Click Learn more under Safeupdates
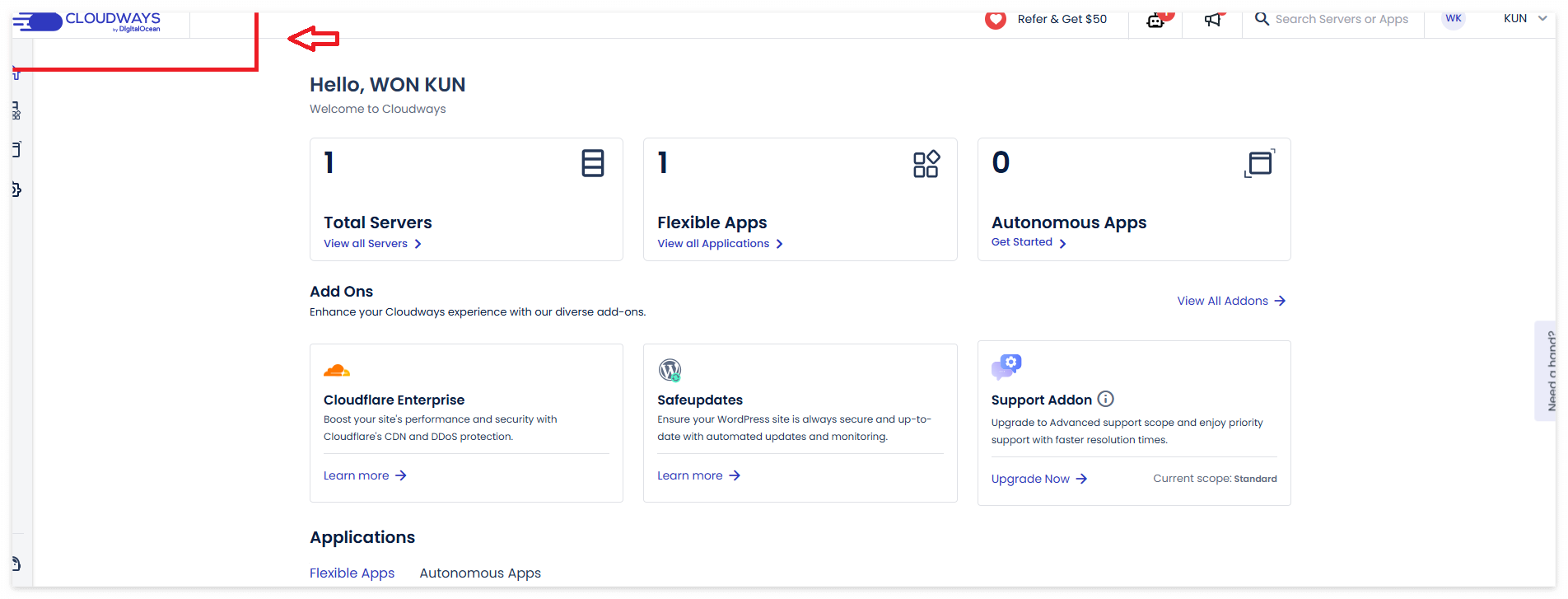This screenshot has height=599, width=1568. [x=690, y=475]
